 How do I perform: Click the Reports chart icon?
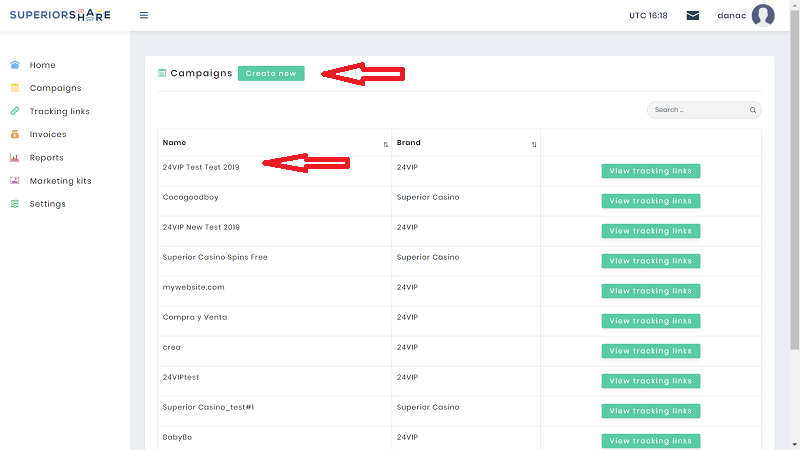point(15,158)
